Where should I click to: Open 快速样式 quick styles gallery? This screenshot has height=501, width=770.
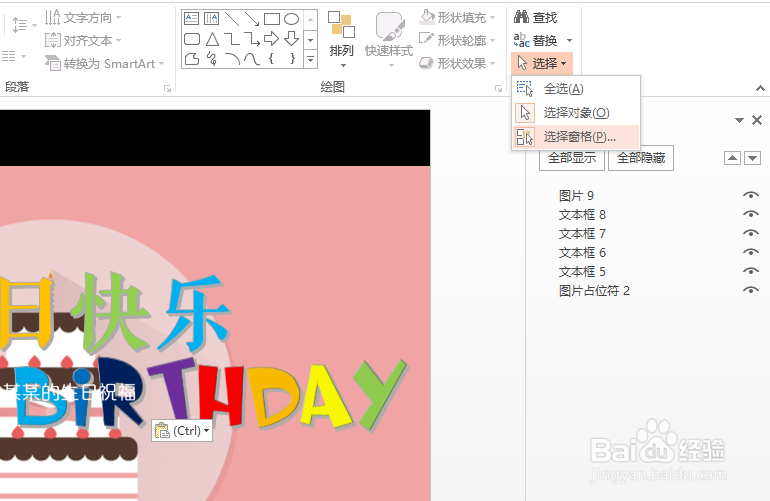pos(389,39)
